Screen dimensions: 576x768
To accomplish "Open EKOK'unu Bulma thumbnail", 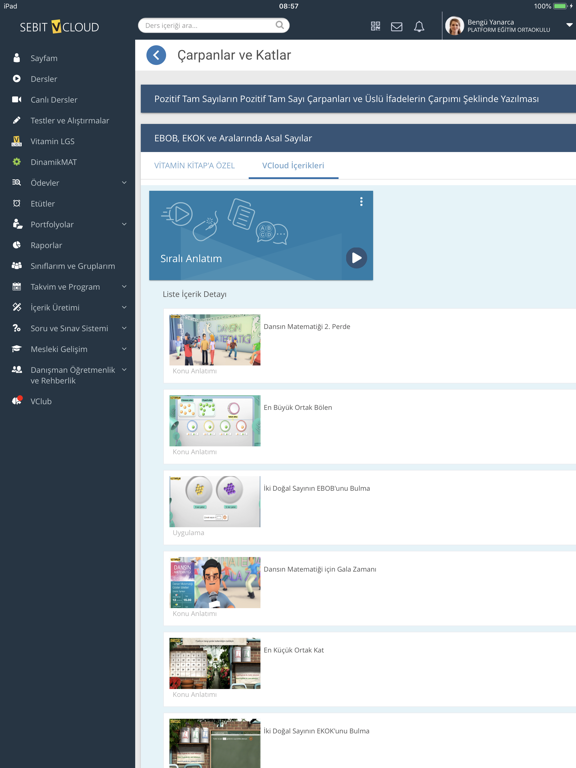I will point(215,743).
